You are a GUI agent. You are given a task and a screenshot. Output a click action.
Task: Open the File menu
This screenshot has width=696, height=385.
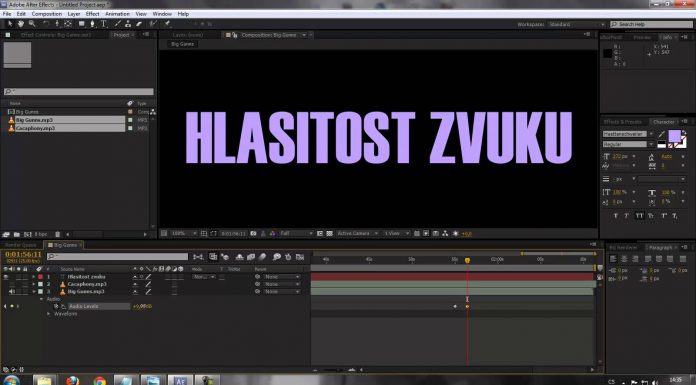pos(7,14)
